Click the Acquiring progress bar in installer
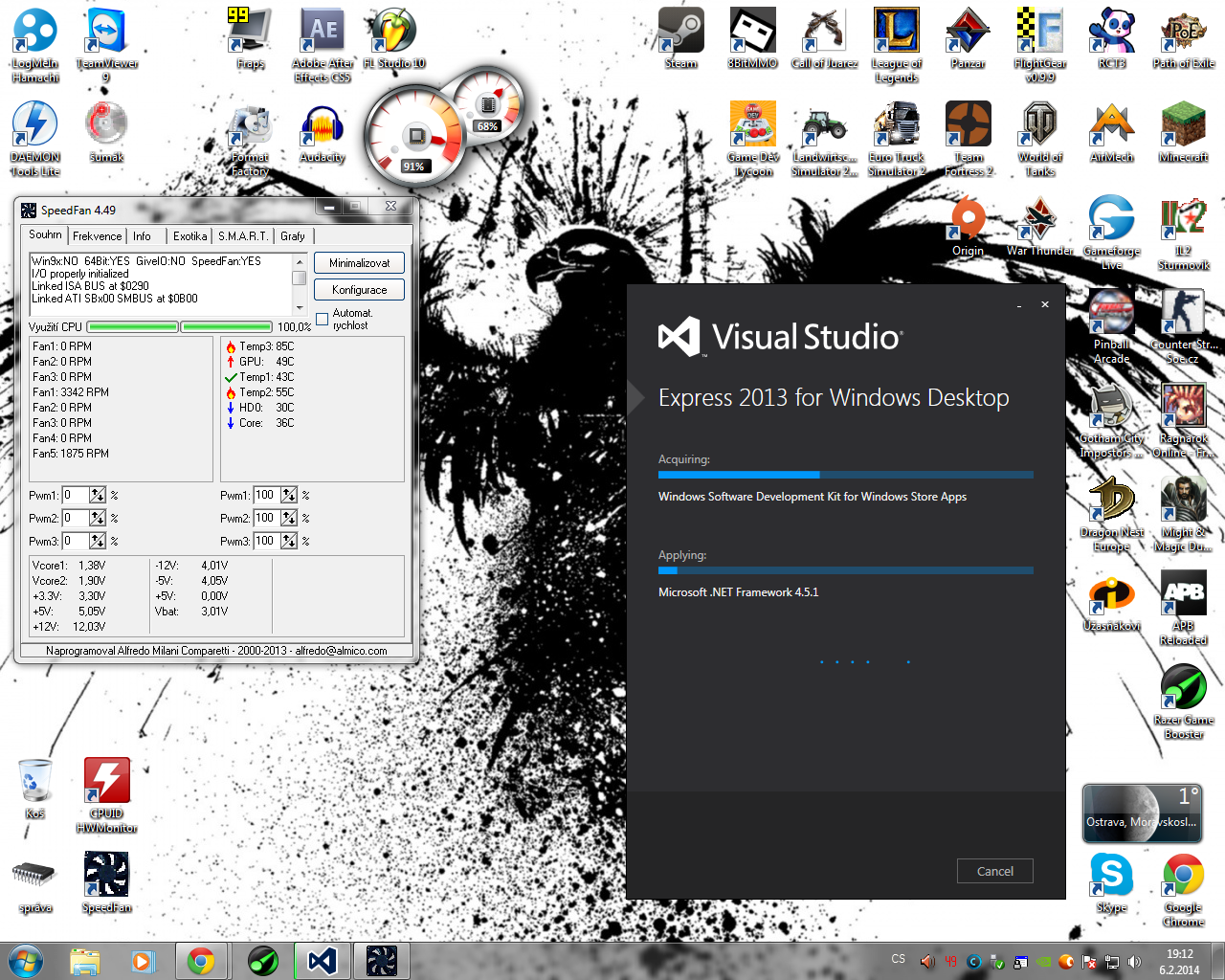This screenshot has height=980, width=1225. (846, 475)
